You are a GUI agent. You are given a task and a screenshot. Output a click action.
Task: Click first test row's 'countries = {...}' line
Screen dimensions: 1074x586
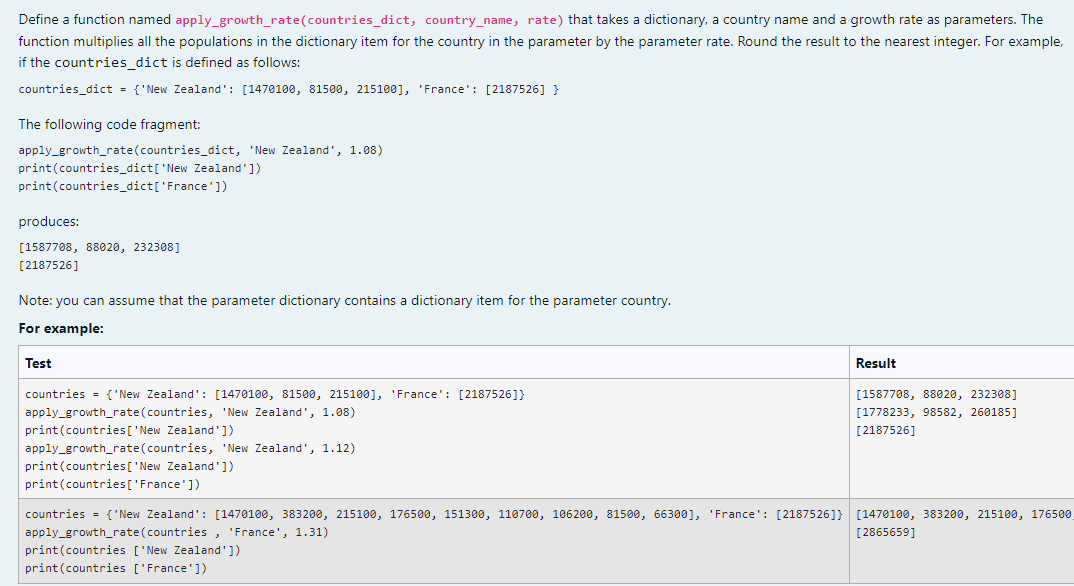pos(275,394)
